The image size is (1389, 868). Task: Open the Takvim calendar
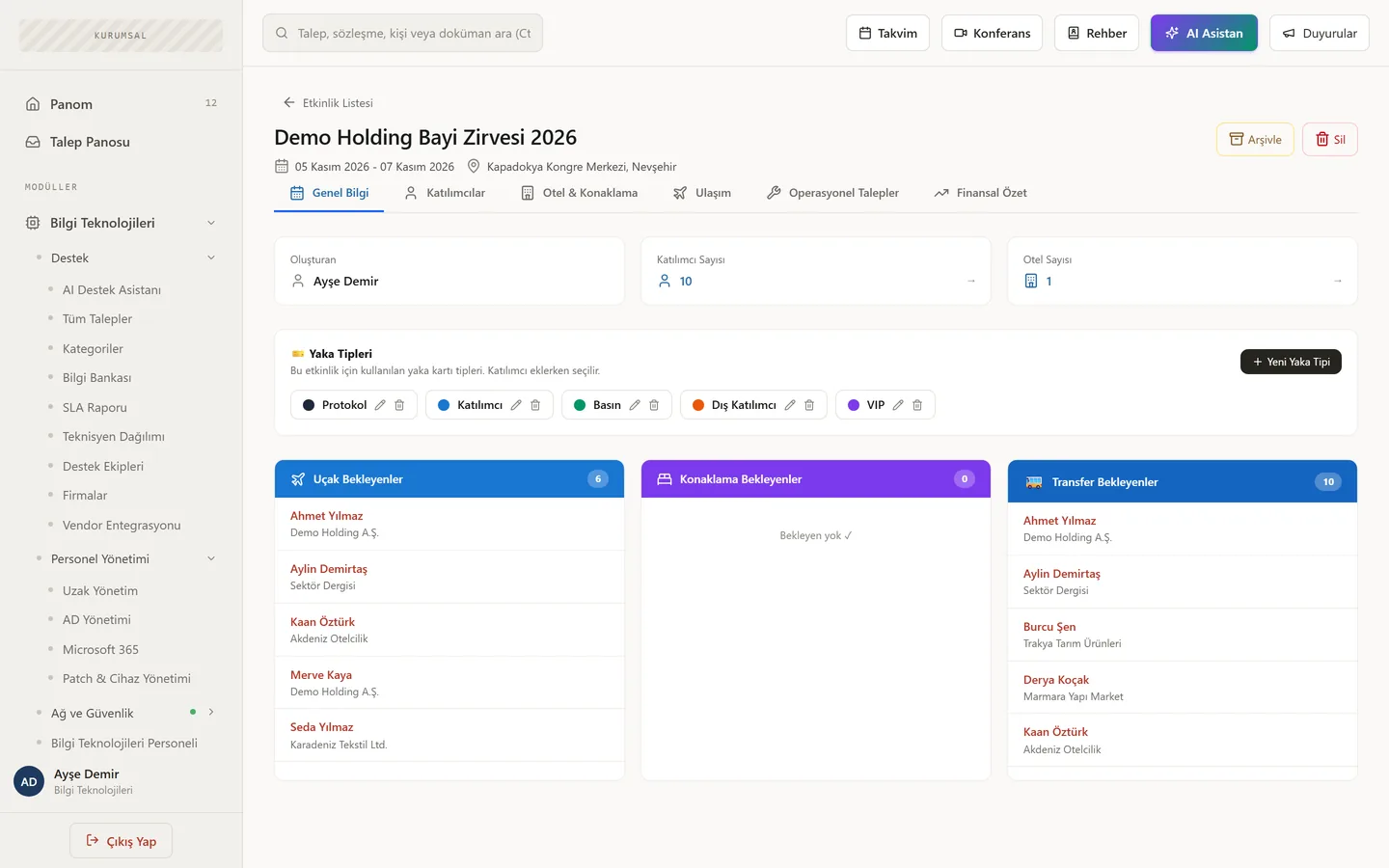[888, 33]
